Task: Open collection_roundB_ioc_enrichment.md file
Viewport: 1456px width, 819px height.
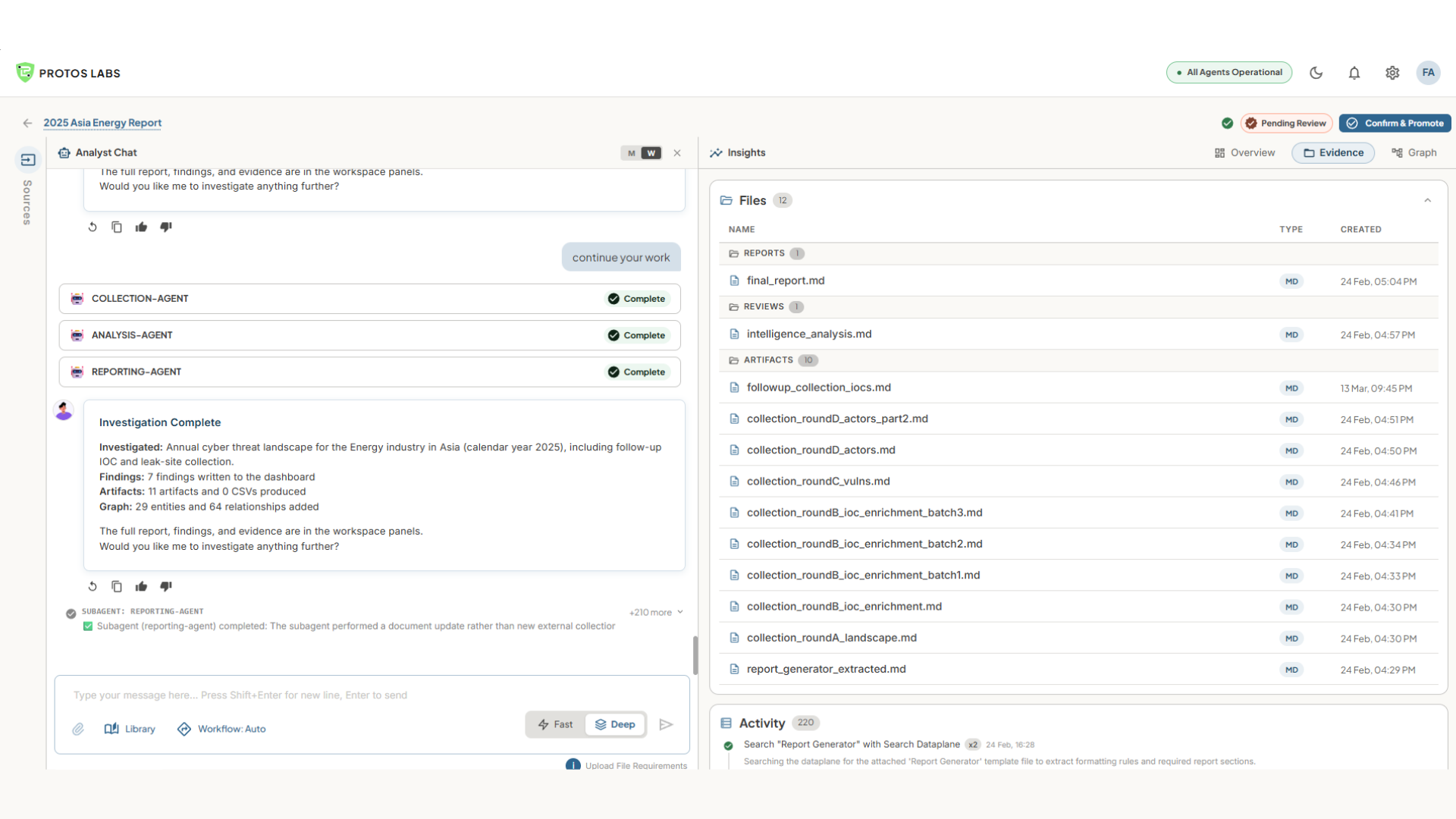Action: (1078, 607)
